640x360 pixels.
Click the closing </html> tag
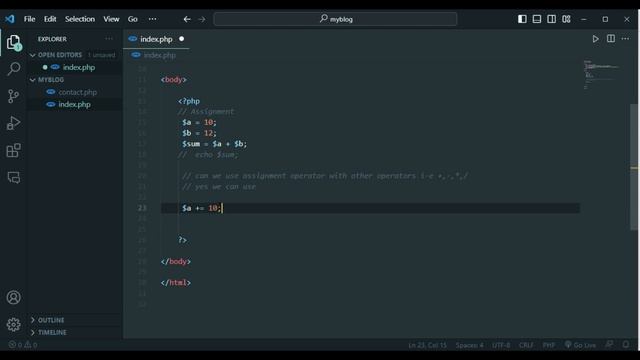pyautogui.click(x=176, y=282)
